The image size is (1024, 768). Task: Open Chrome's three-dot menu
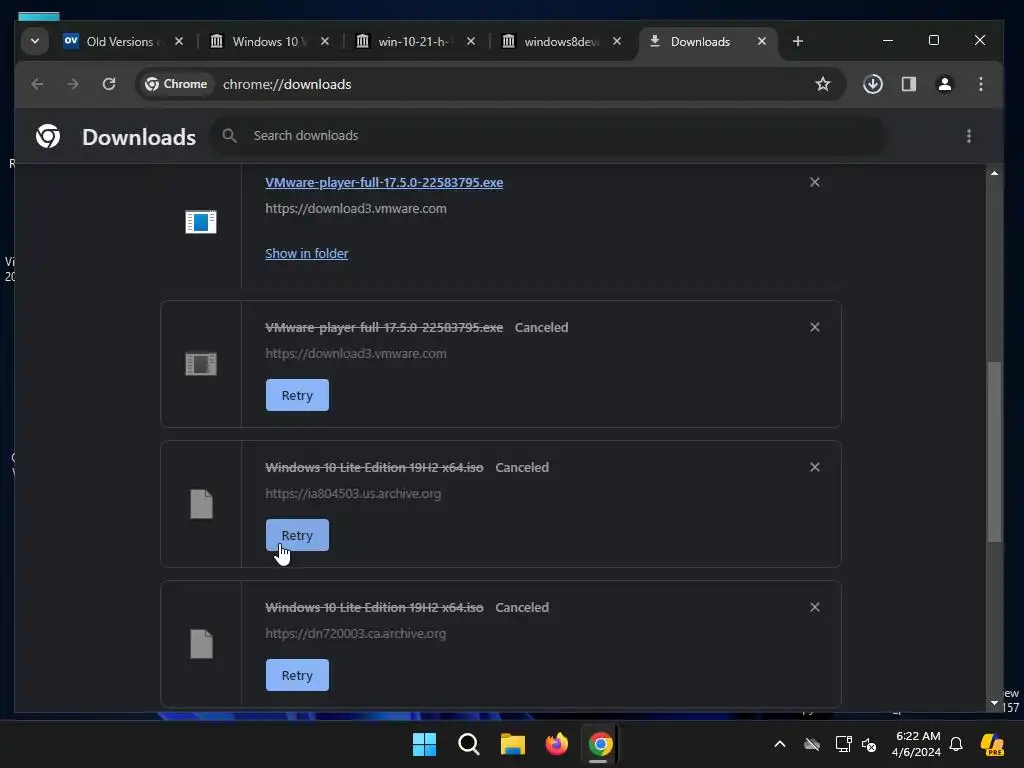pos(981,84)
